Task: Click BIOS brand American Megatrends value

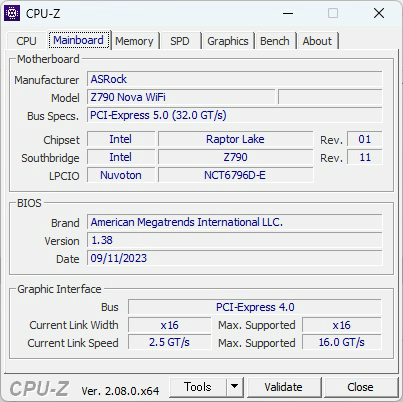Action: [x=235, y=222]
